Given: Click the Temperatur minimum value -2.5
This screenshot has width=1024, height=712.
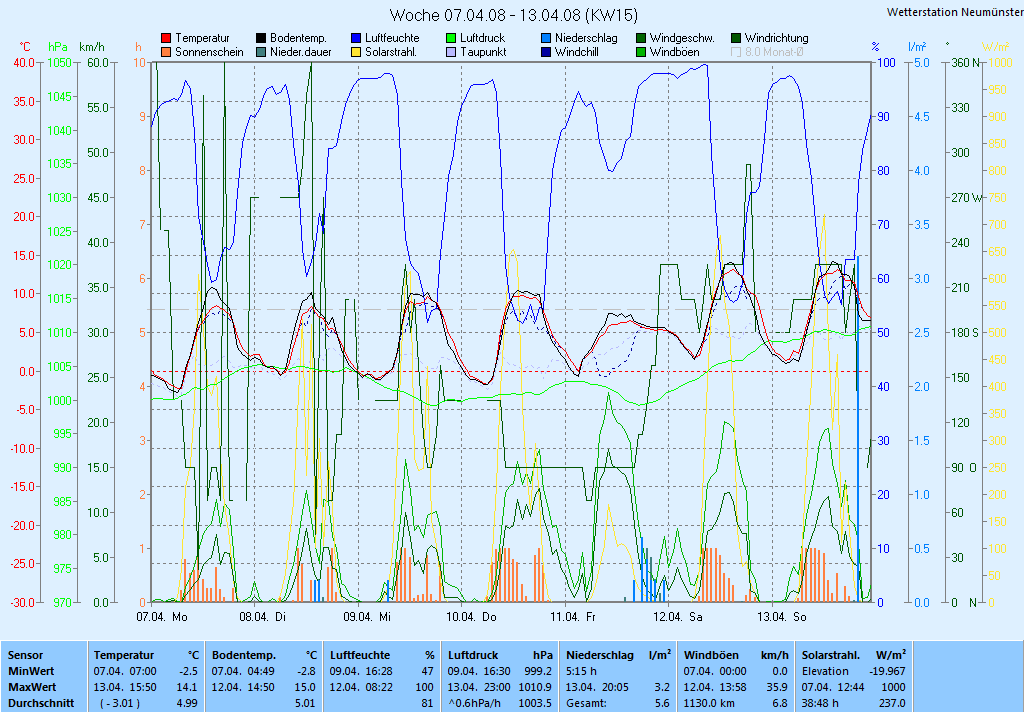Looking at the screenshot, I should tap(188, 671).
